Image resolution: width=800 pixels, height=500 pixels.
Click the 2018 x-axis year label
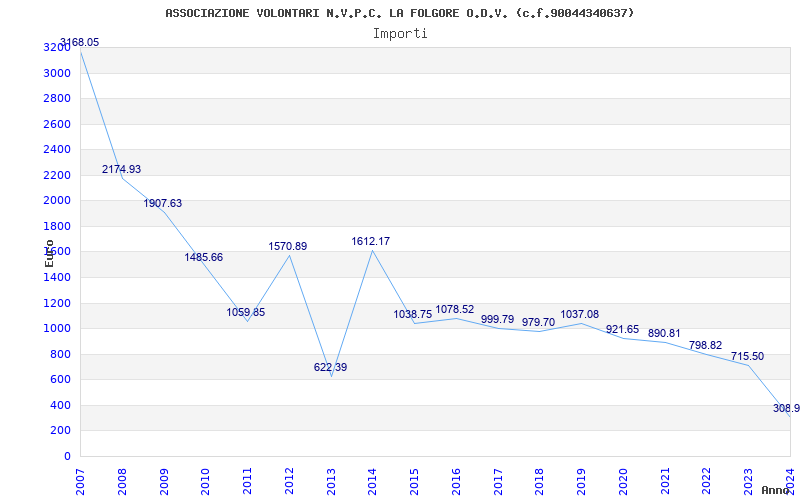[540, 481]
